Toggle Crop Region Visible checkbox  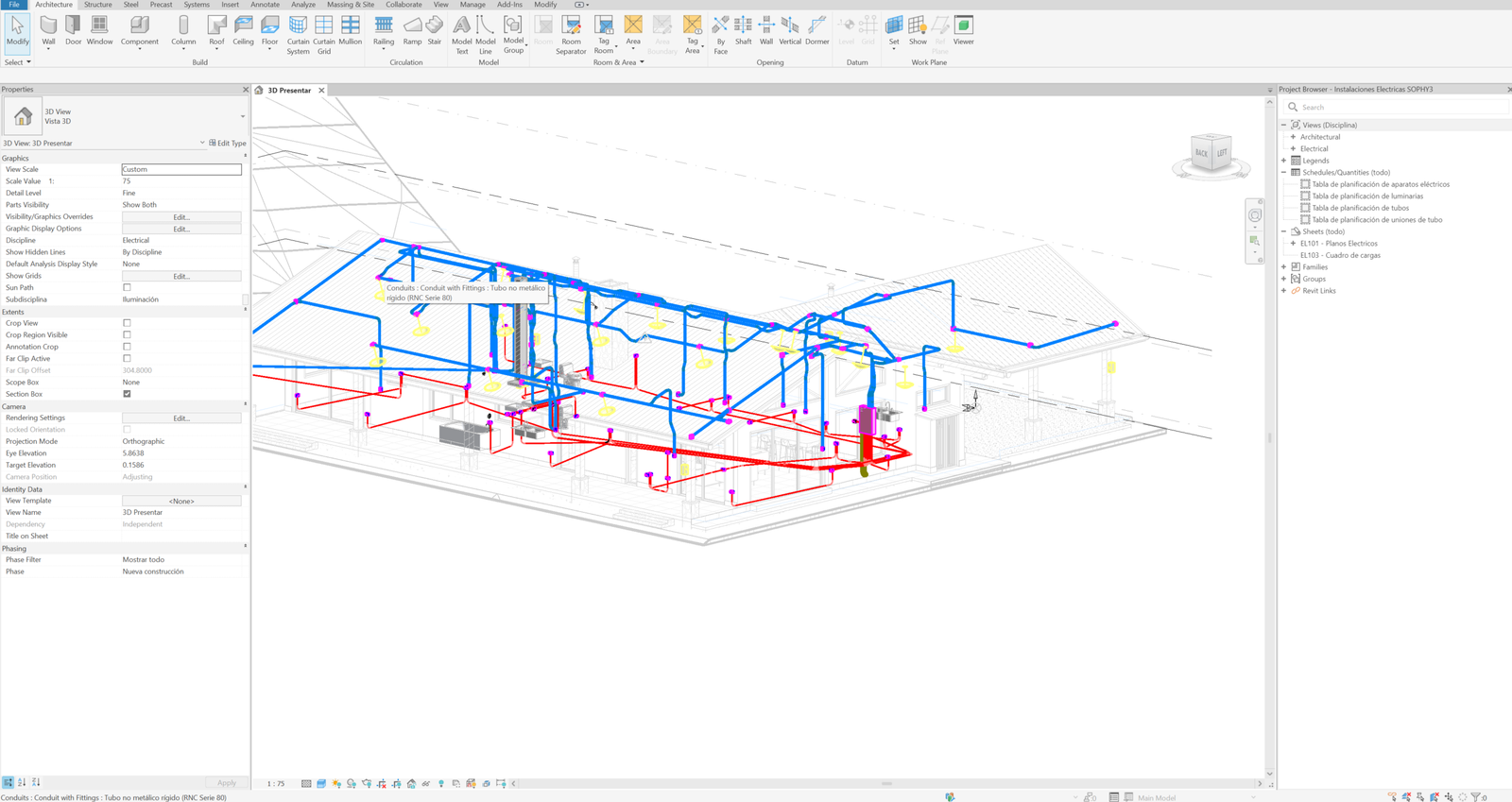point(127,335)
